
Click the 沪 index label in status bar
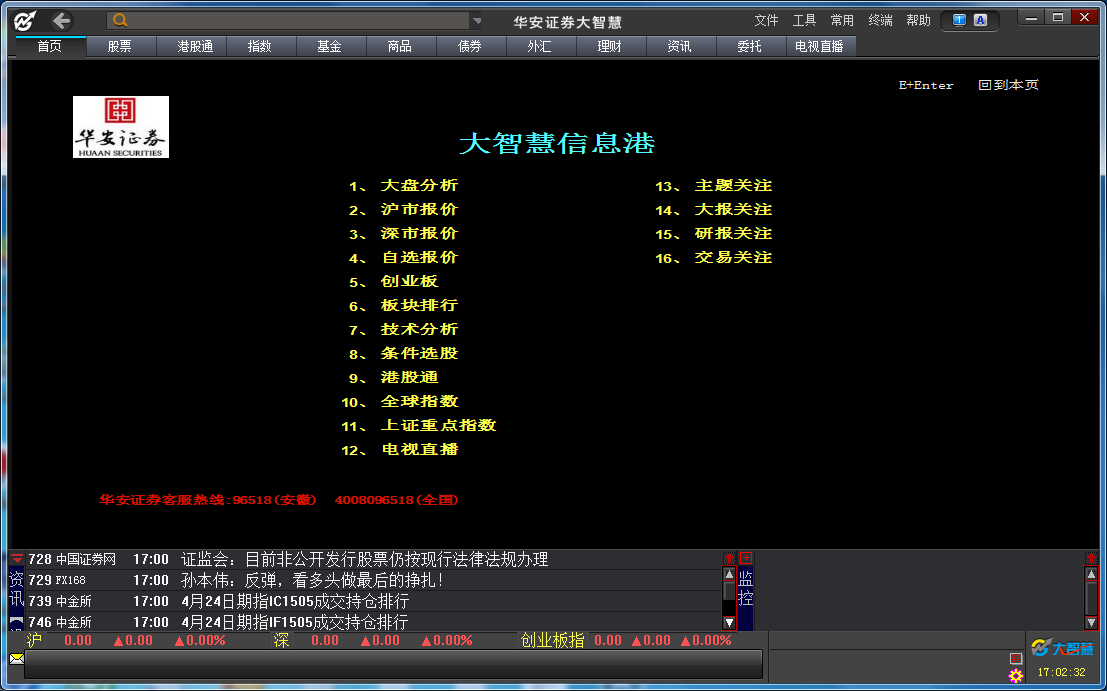point(34,641)
